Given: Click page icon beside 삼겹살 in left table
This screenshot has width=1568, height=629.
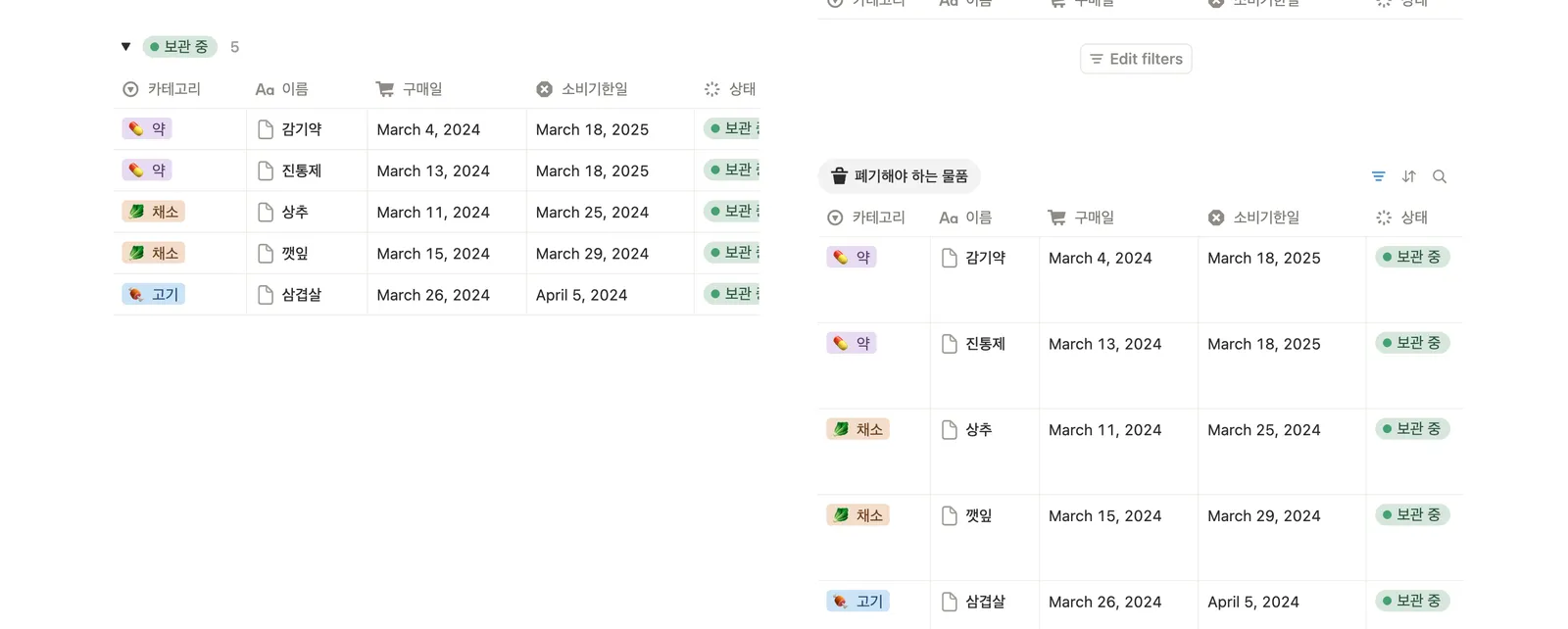Looking at the screenshot, I should tap(265, 294).
